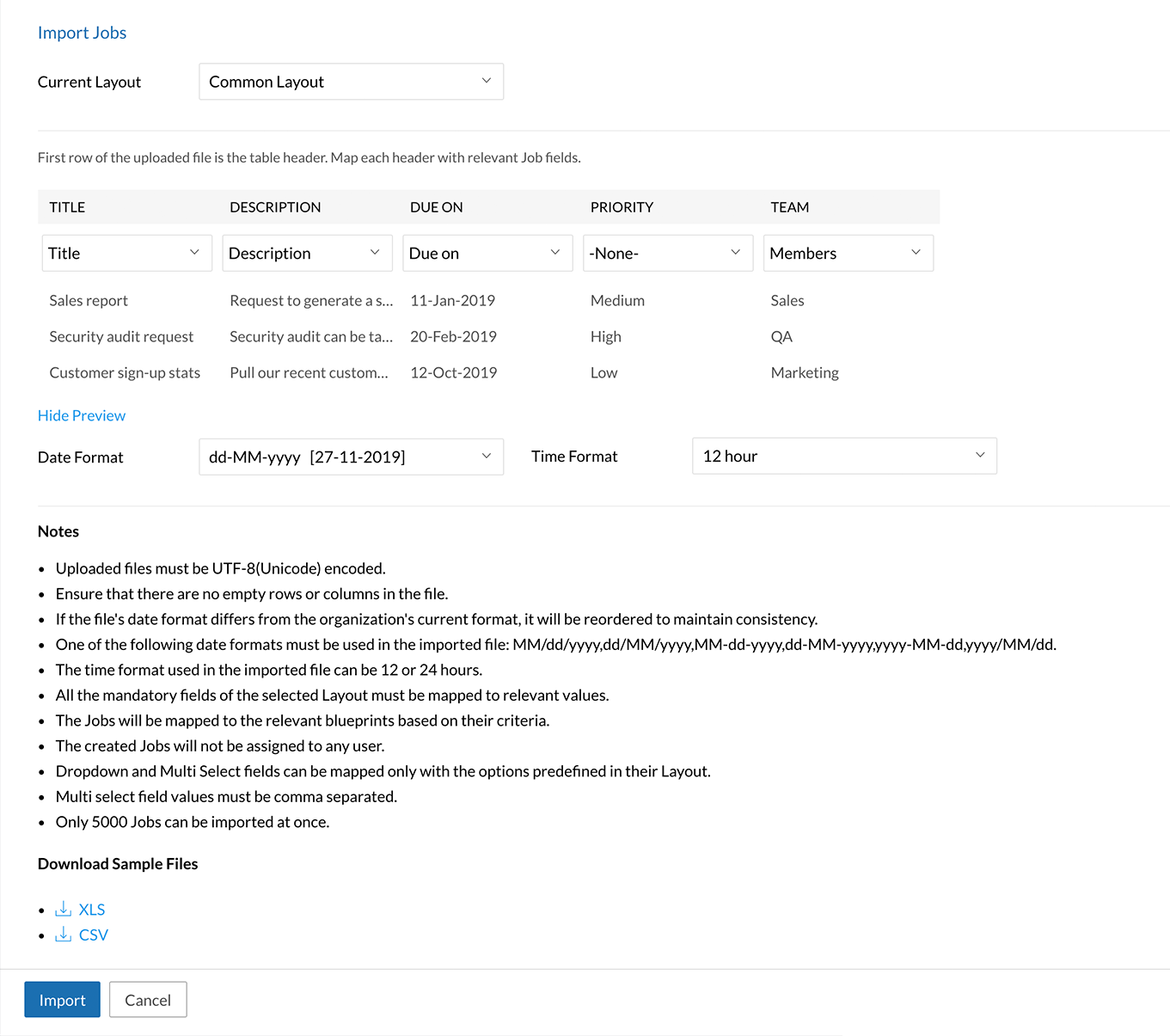Viewport: 1170px width, 1036px height.
Task: Click 'Request to generate a s...' description cell
Action: [311, 300]
